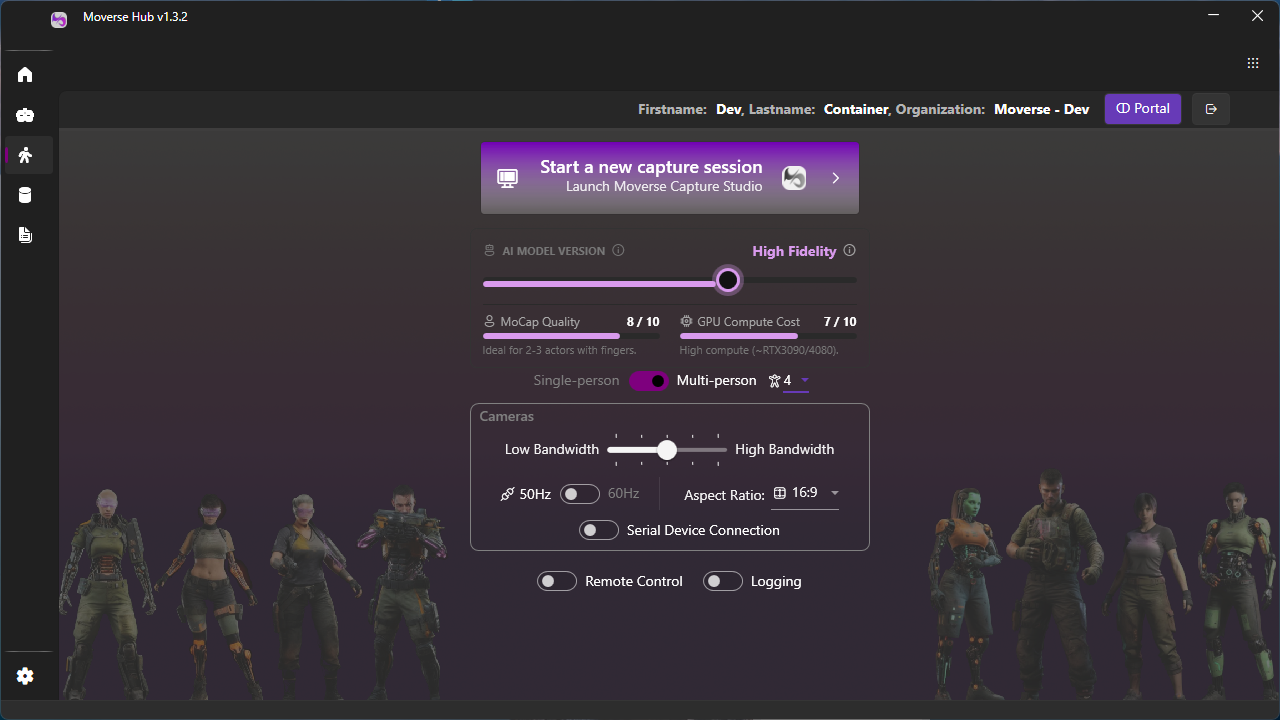Viewport: 1280px width, 720px height.
Task: Click the "7 / 10" GPU Compute Cost value
Action: (x=840, y=322)
